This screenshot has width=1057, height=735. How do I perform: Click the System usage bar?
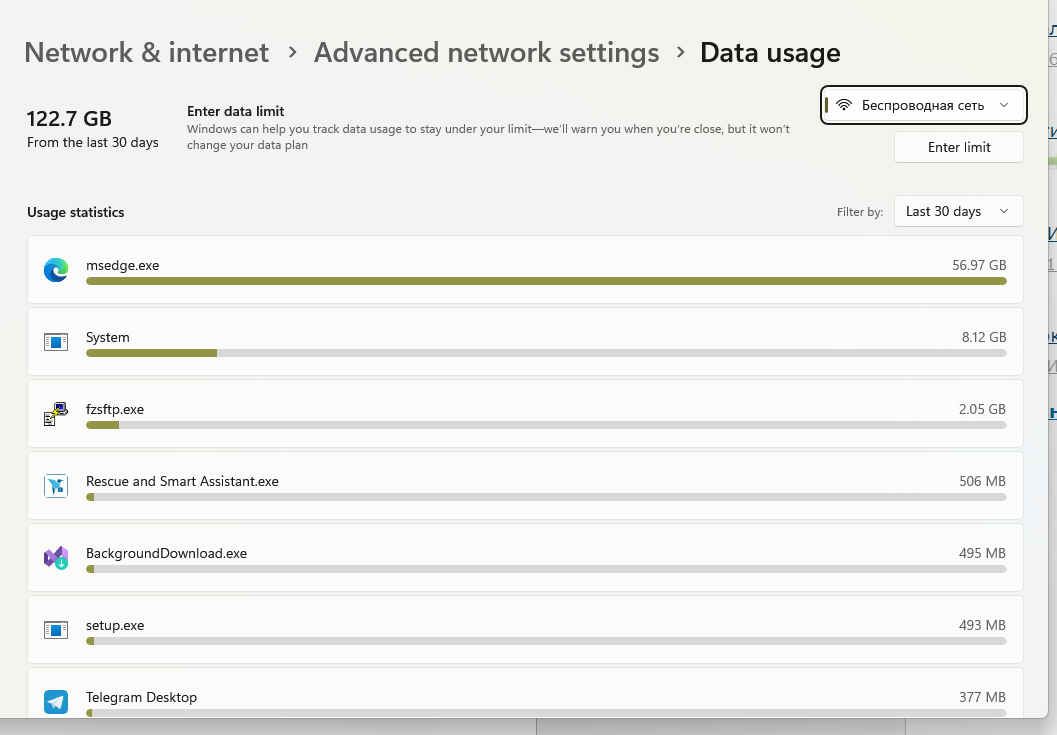546,353
